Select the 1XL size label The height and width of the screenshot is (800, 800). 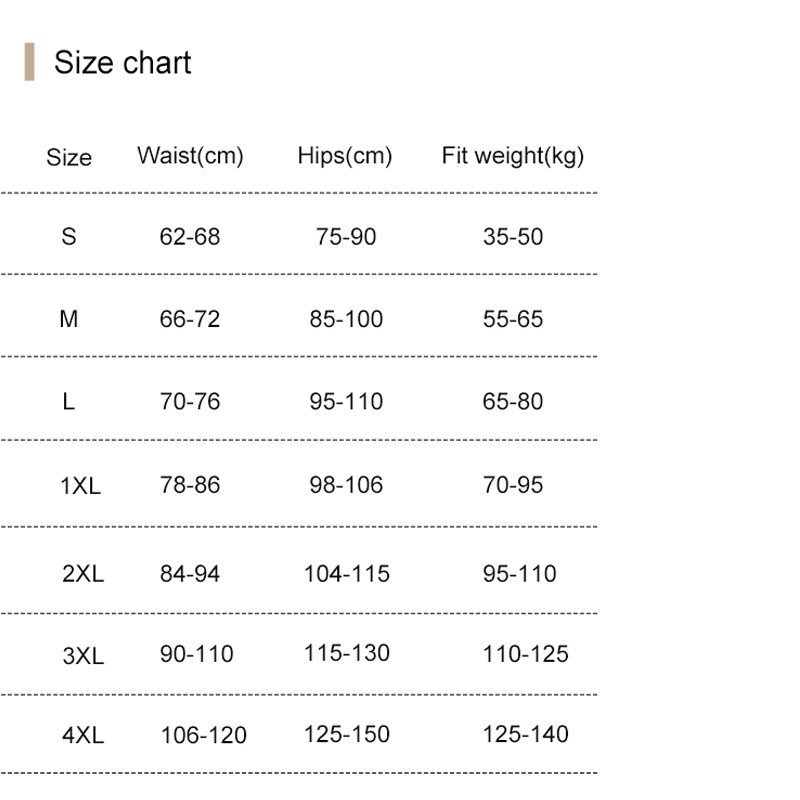tap(81, 486)
